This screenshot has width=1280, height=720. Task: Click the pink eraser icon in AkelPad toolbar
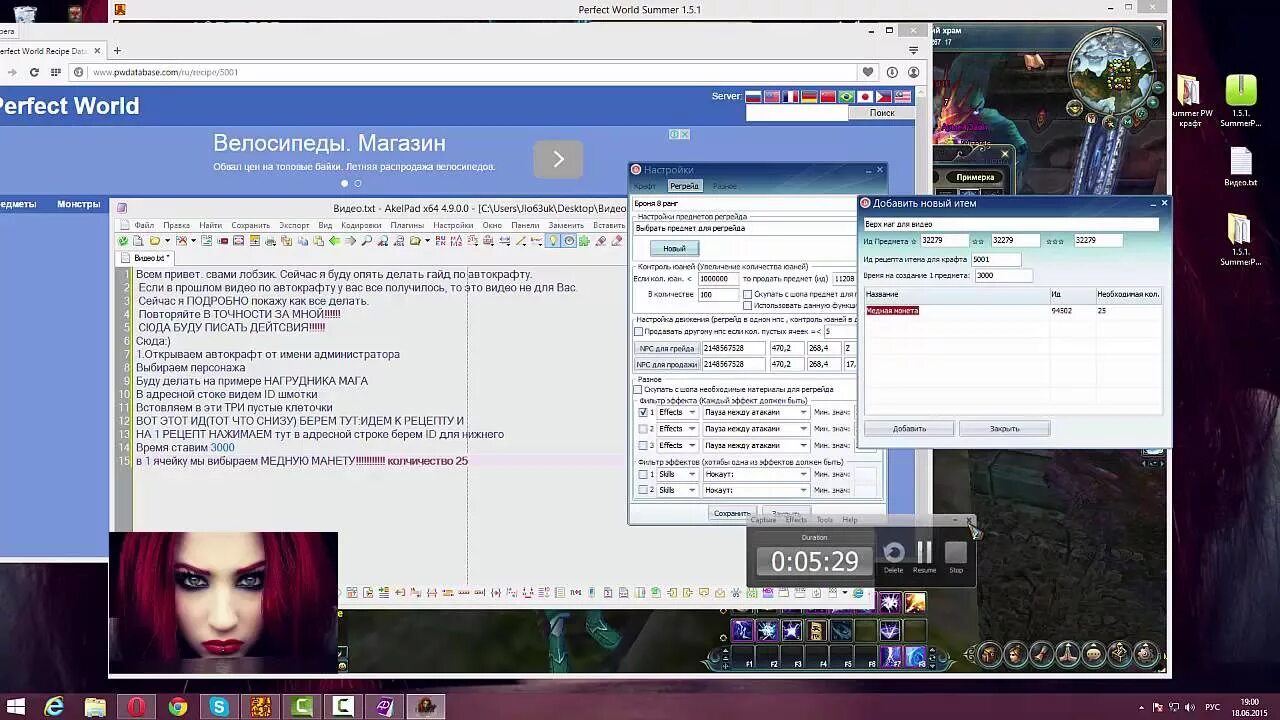pyautogui.click(x=617, y=241)
